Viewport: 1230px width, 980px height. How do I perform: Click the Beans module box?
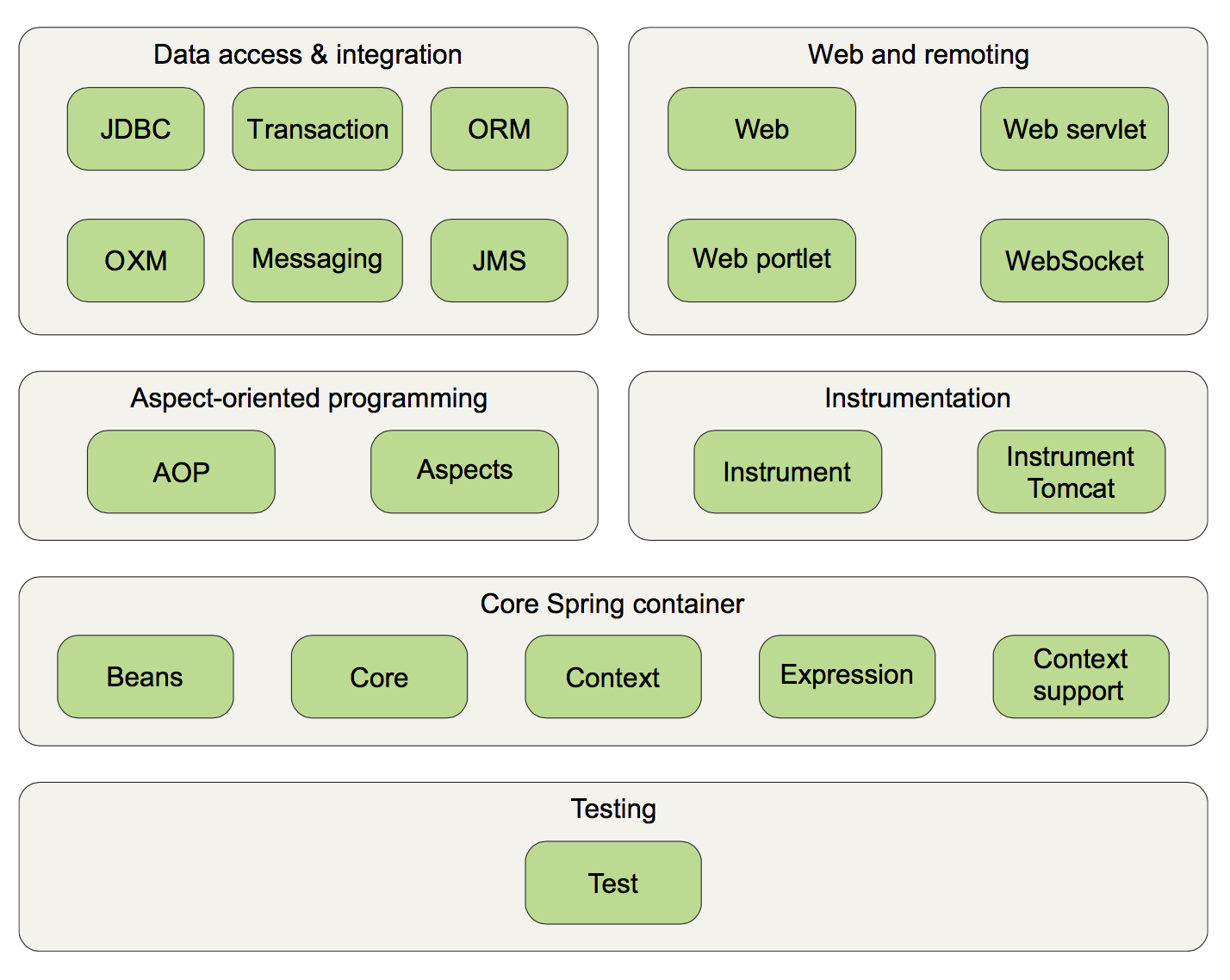pyautogui.click(x=145, y=677)
